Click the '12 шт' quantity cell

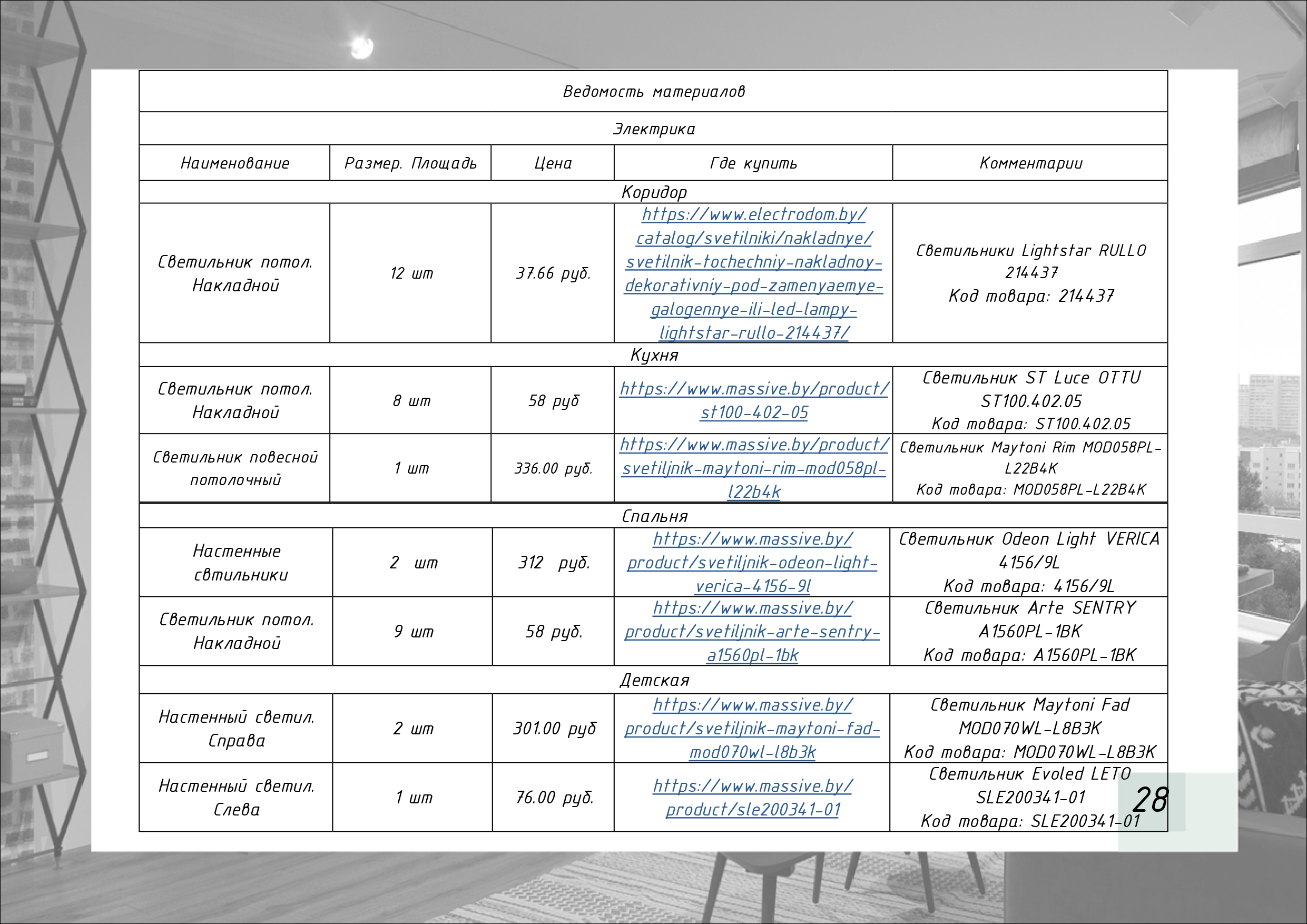(411, 274)
